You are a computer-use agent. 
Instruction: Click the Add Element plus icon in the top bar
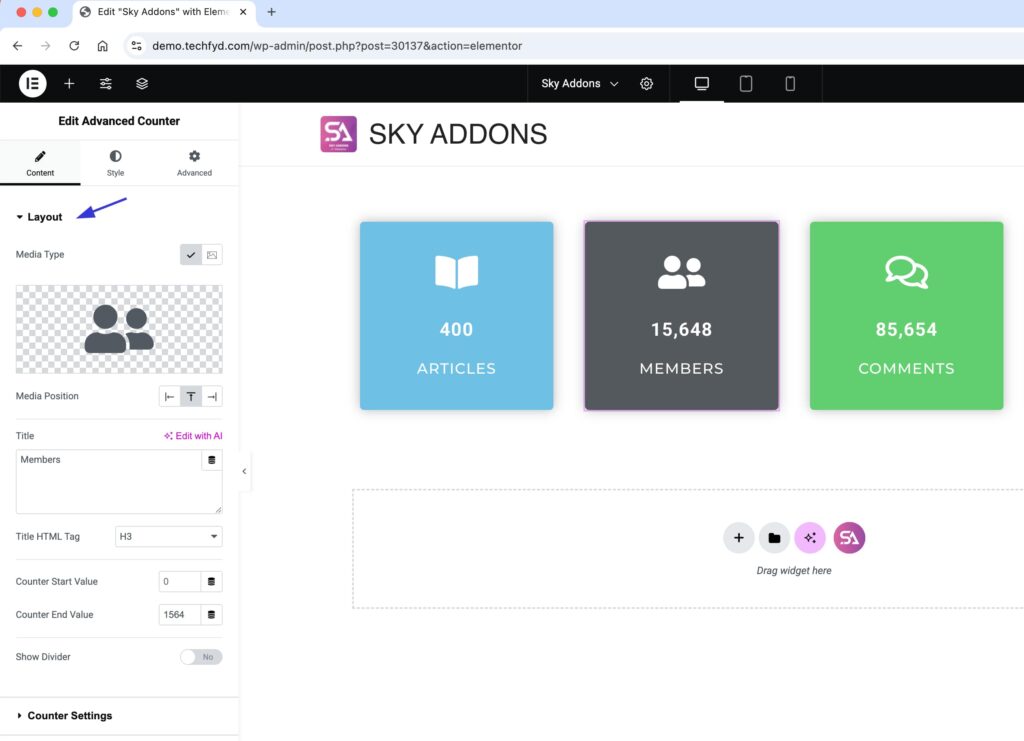pos(69,84)
